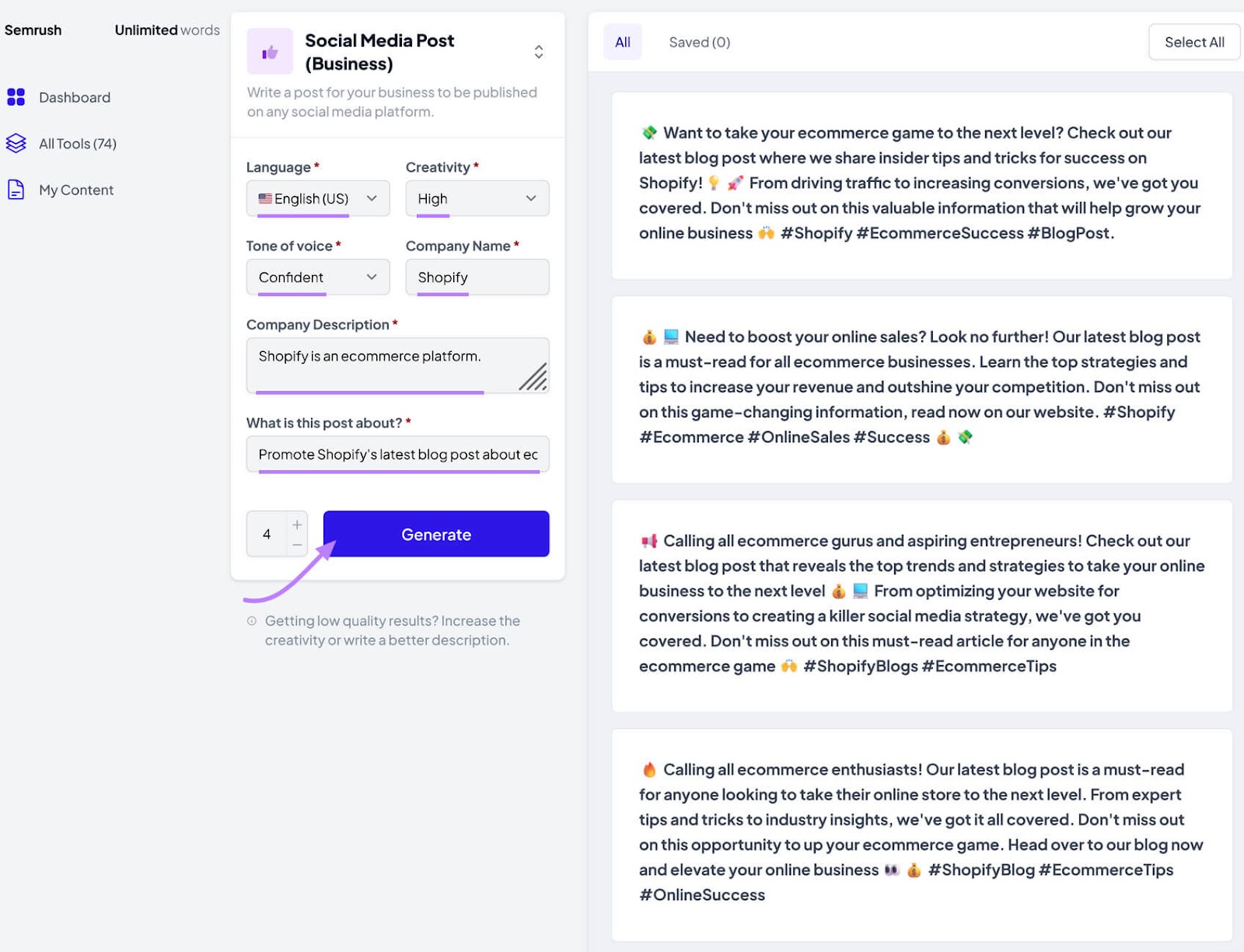Select the All tab

click(x=622, y=42)
